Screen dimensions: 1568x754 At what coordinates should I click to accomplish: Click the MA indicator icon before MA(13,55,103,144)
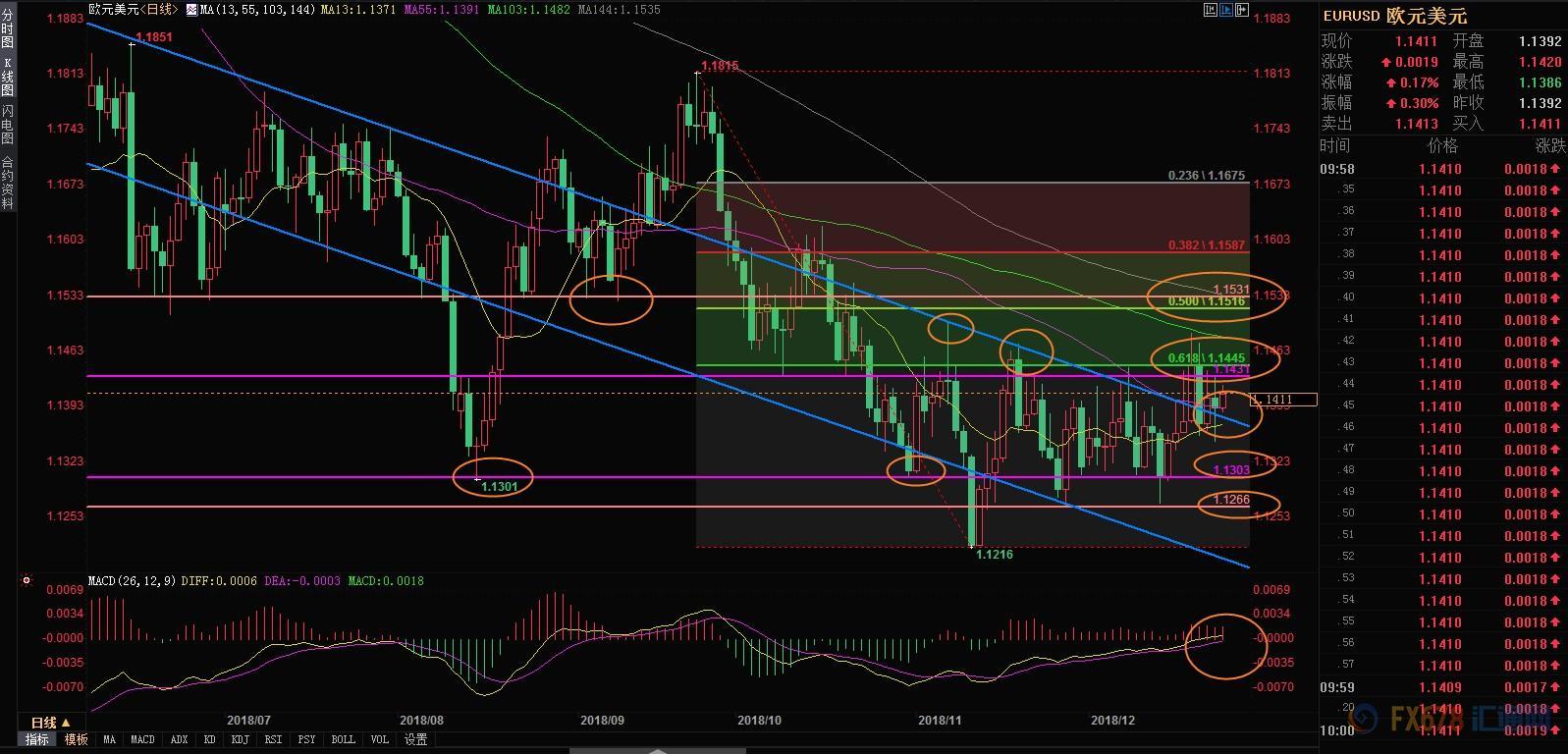point(192,9)
